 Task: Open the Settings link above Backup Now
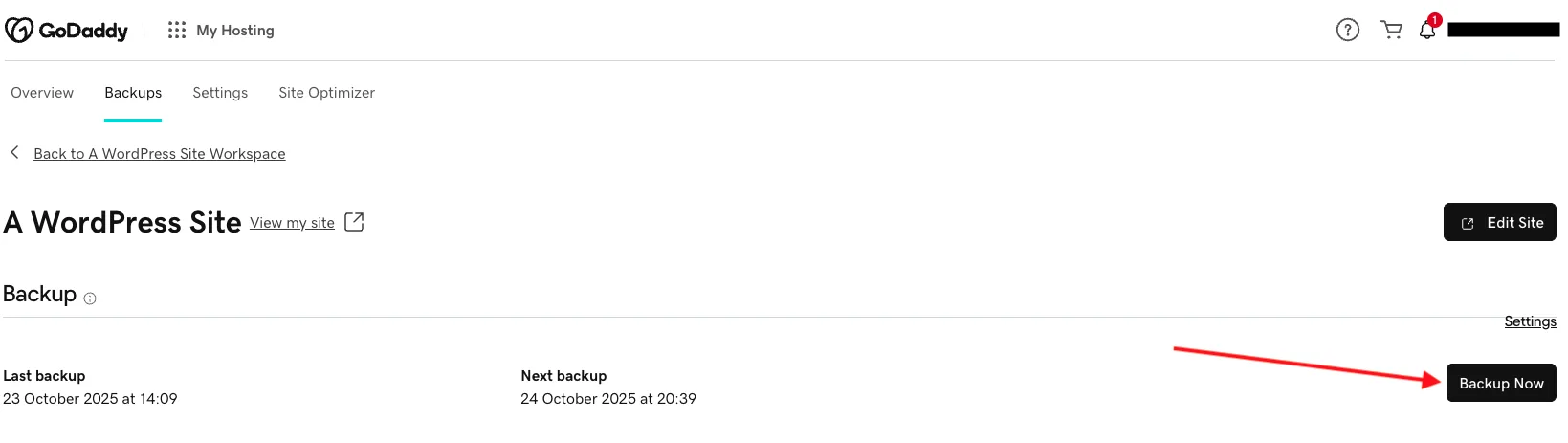click(1530, 321)
